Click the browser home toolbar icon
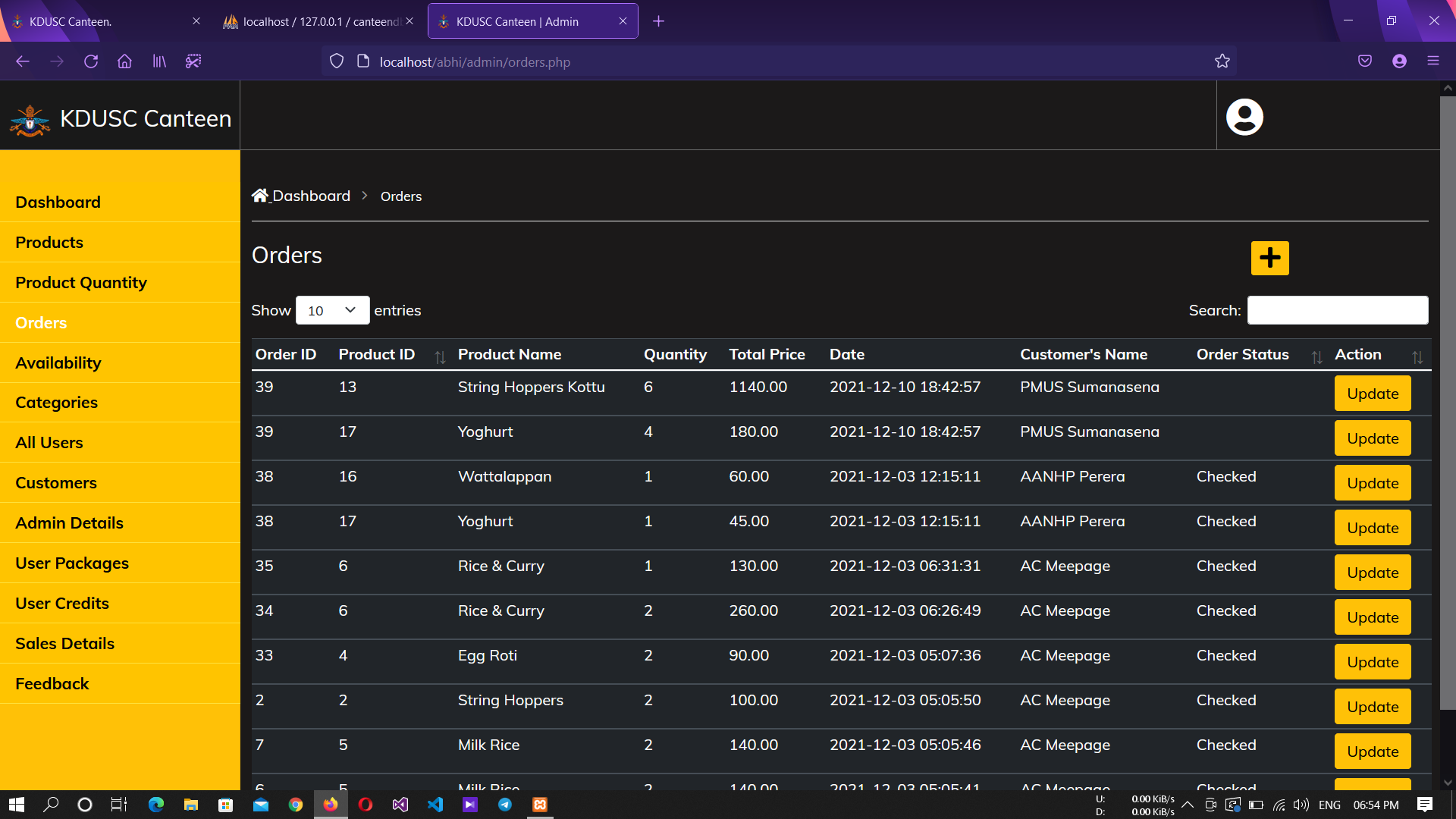 pyautogui.click(x=124, y=61)
